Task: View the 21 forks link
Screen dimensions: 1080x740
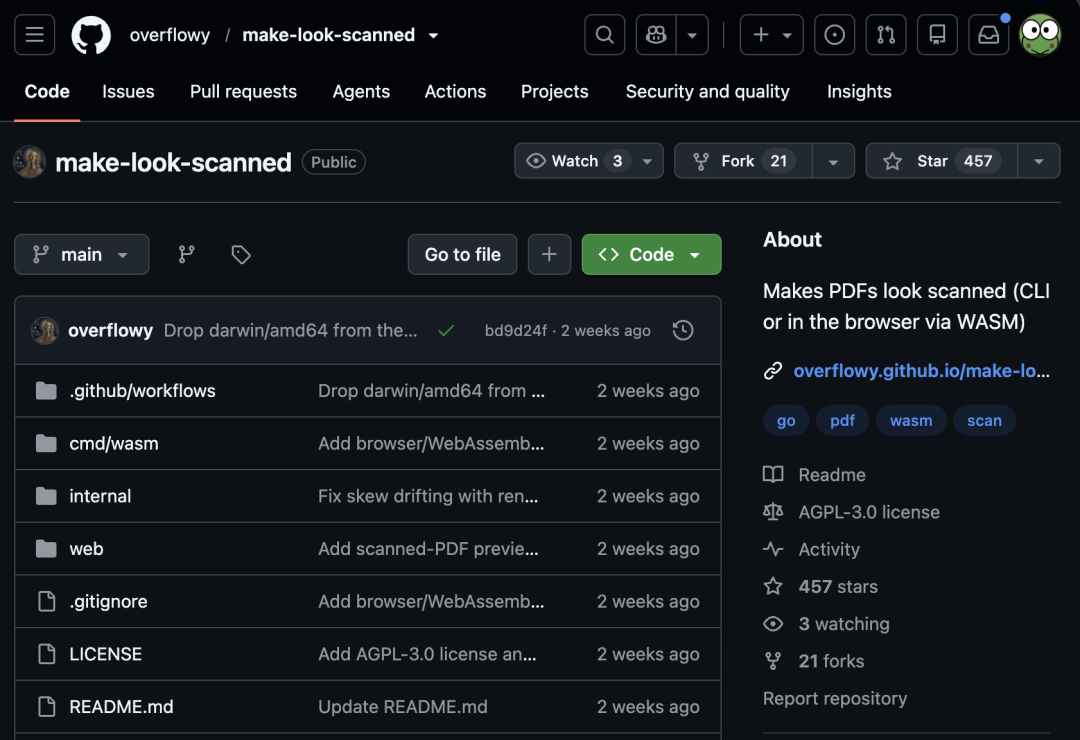Action: pos(831,661)
